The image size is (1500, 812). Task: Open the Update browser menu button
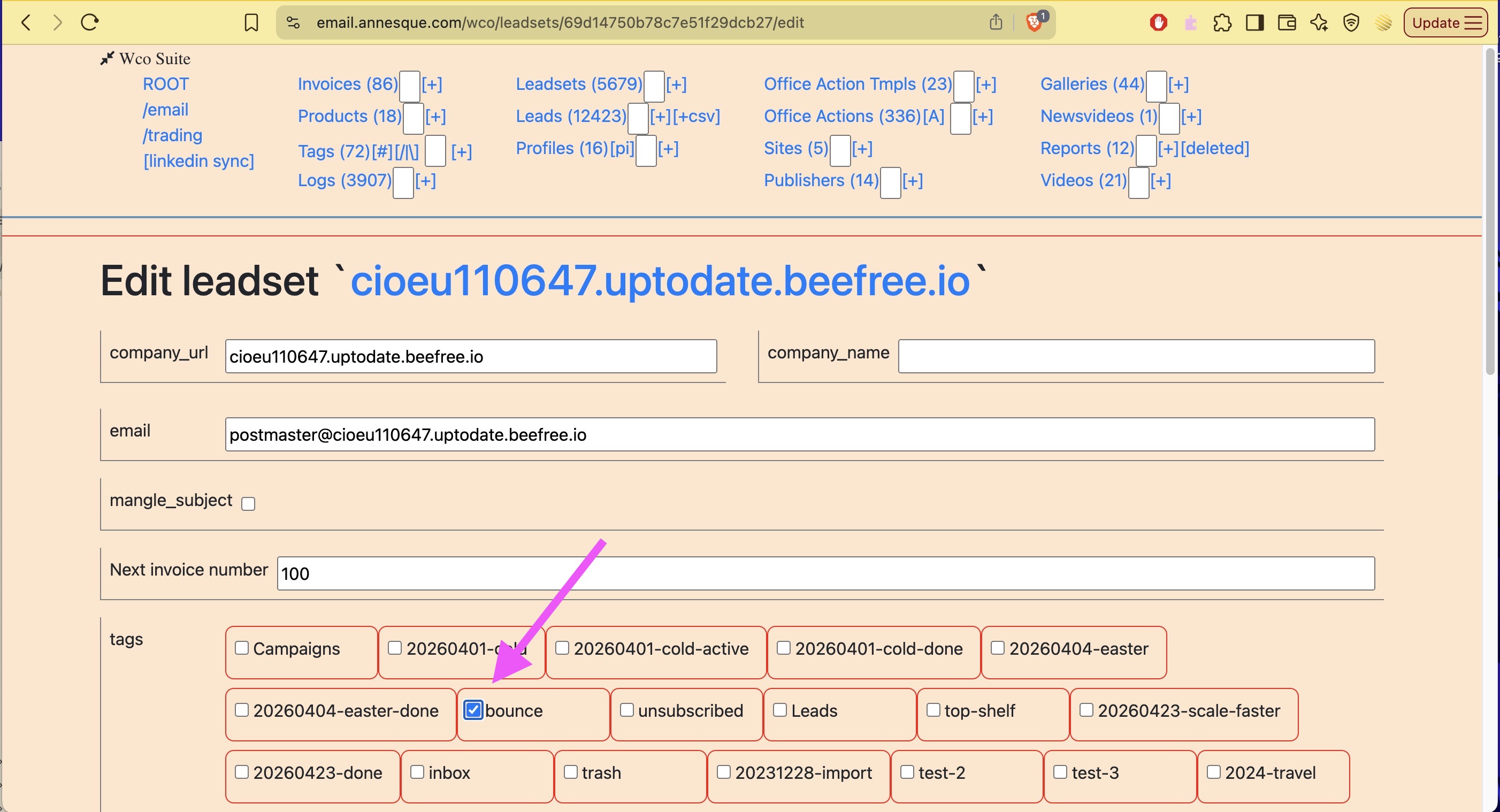(1446, 22)
